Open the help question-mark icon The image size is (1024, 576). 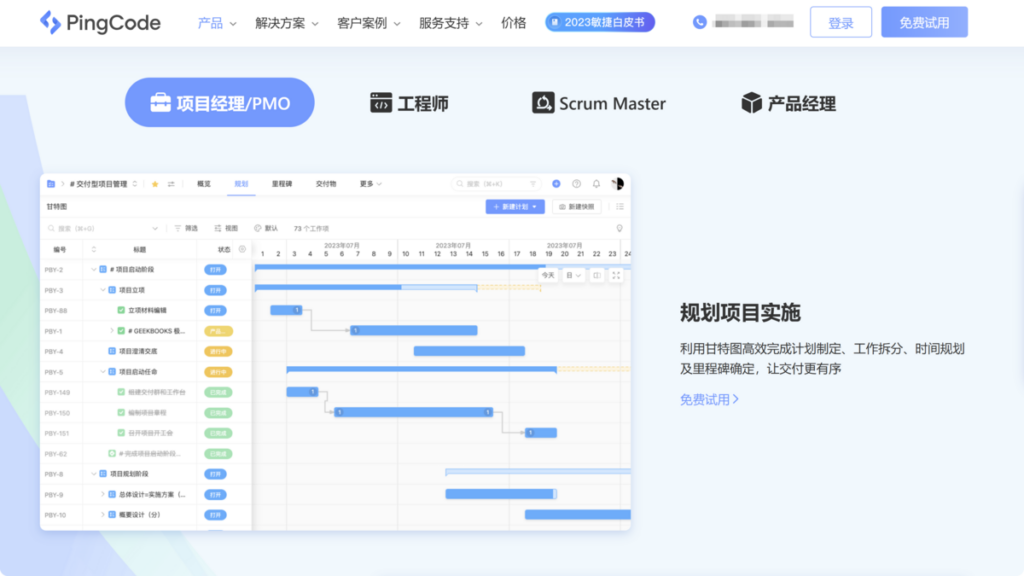[x=577, y=184]
